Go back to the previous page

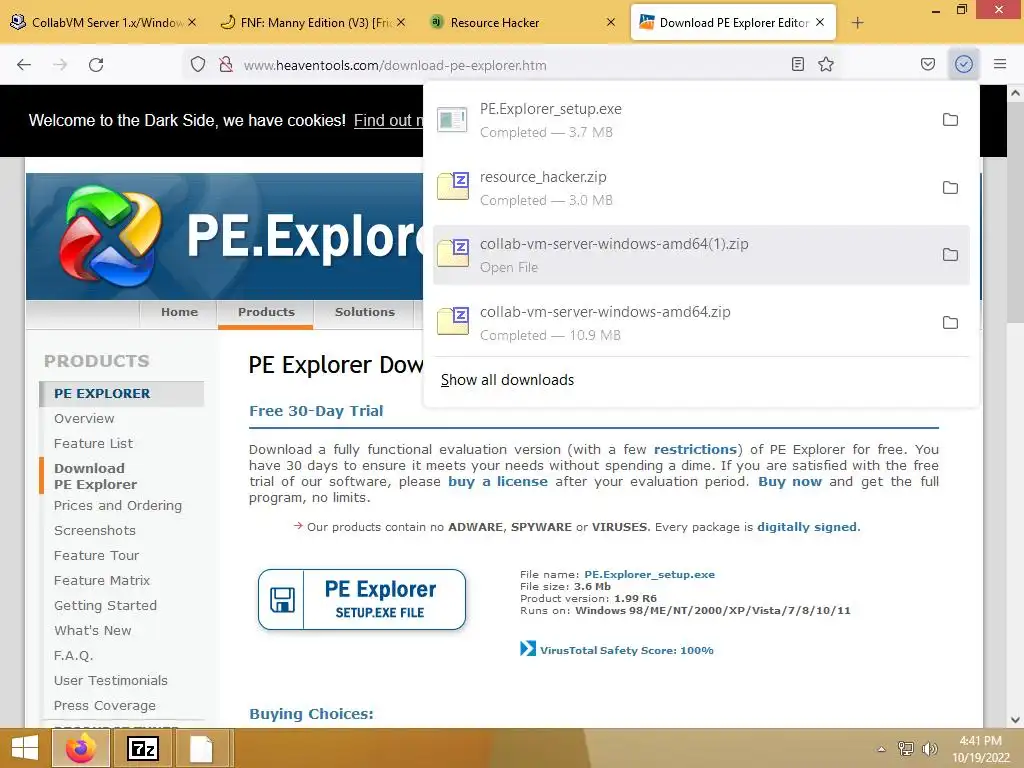pyautogui.click(x=24, y=65)
